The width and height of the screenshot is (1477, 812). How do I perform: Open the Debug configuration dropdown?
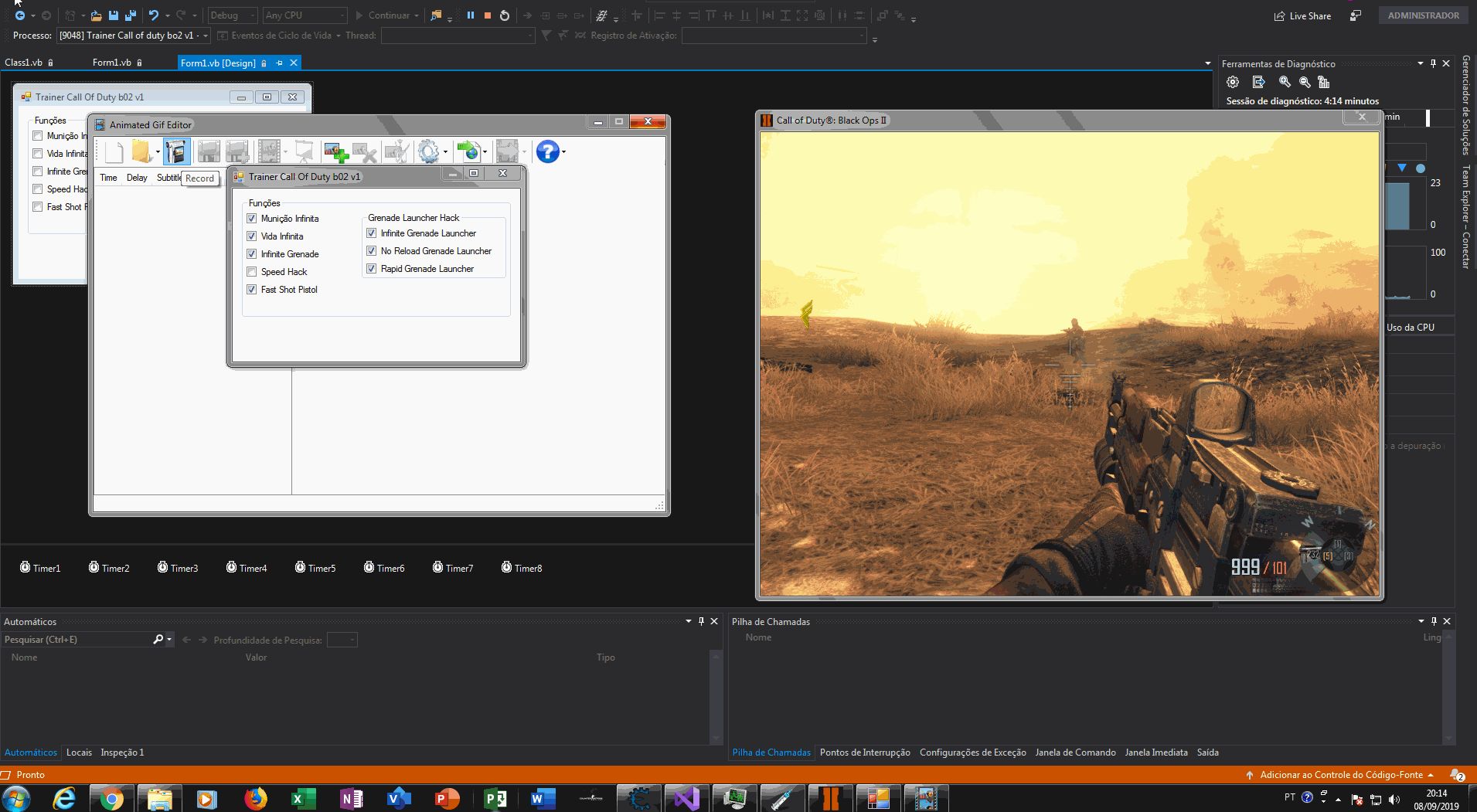(233, 15)
